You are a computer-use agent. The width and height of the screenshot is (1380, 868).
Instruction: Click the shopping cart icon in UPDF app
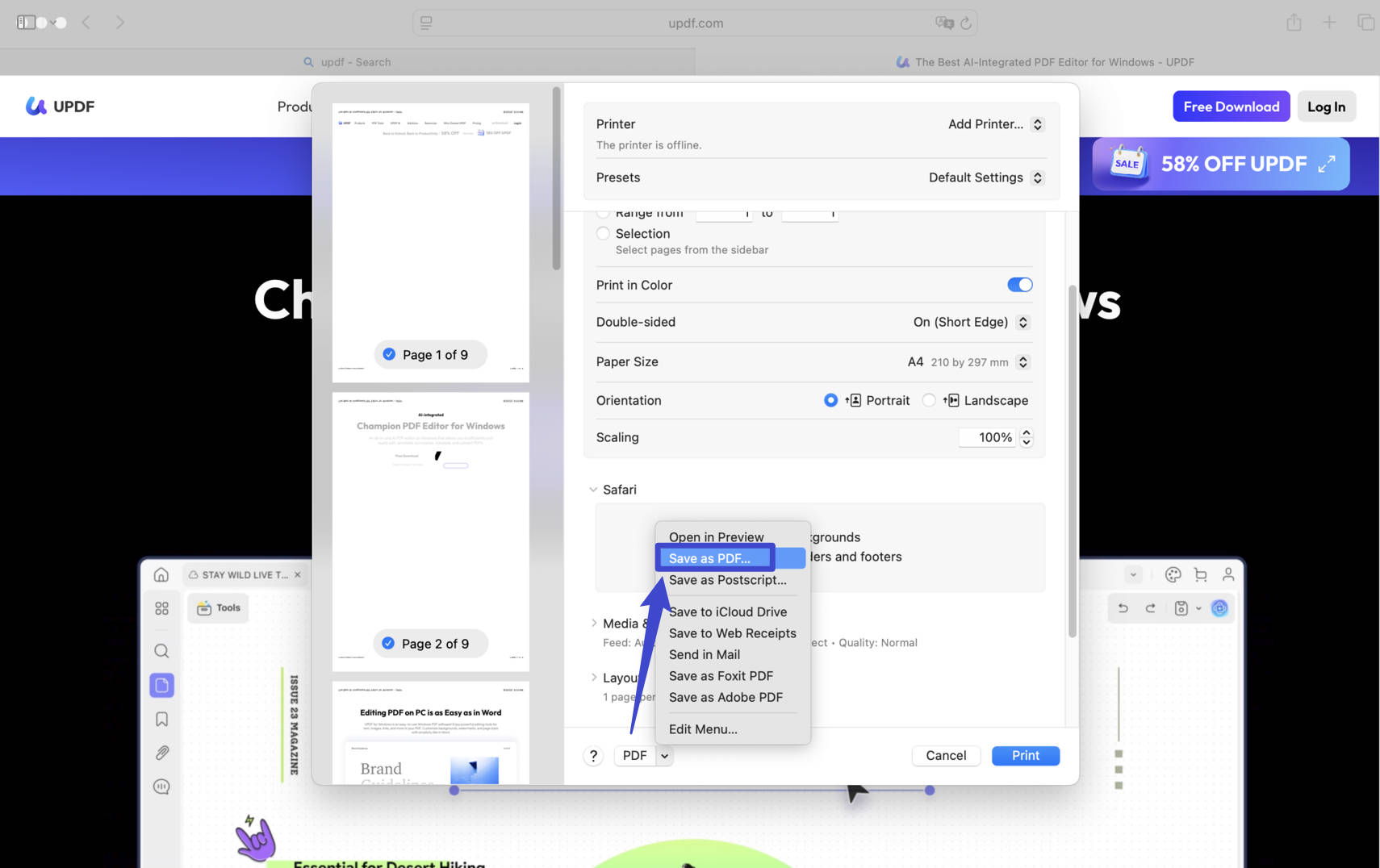tap(1201, 574)
